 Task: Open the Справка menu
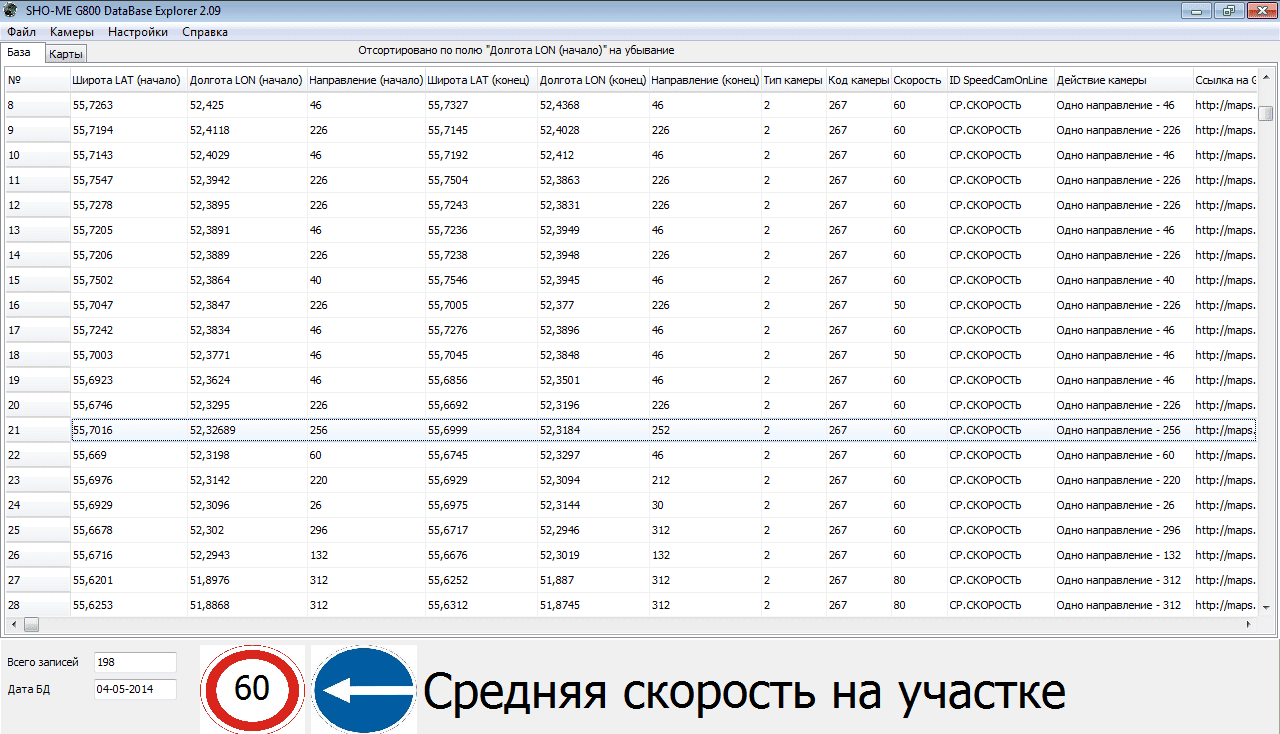205,32
